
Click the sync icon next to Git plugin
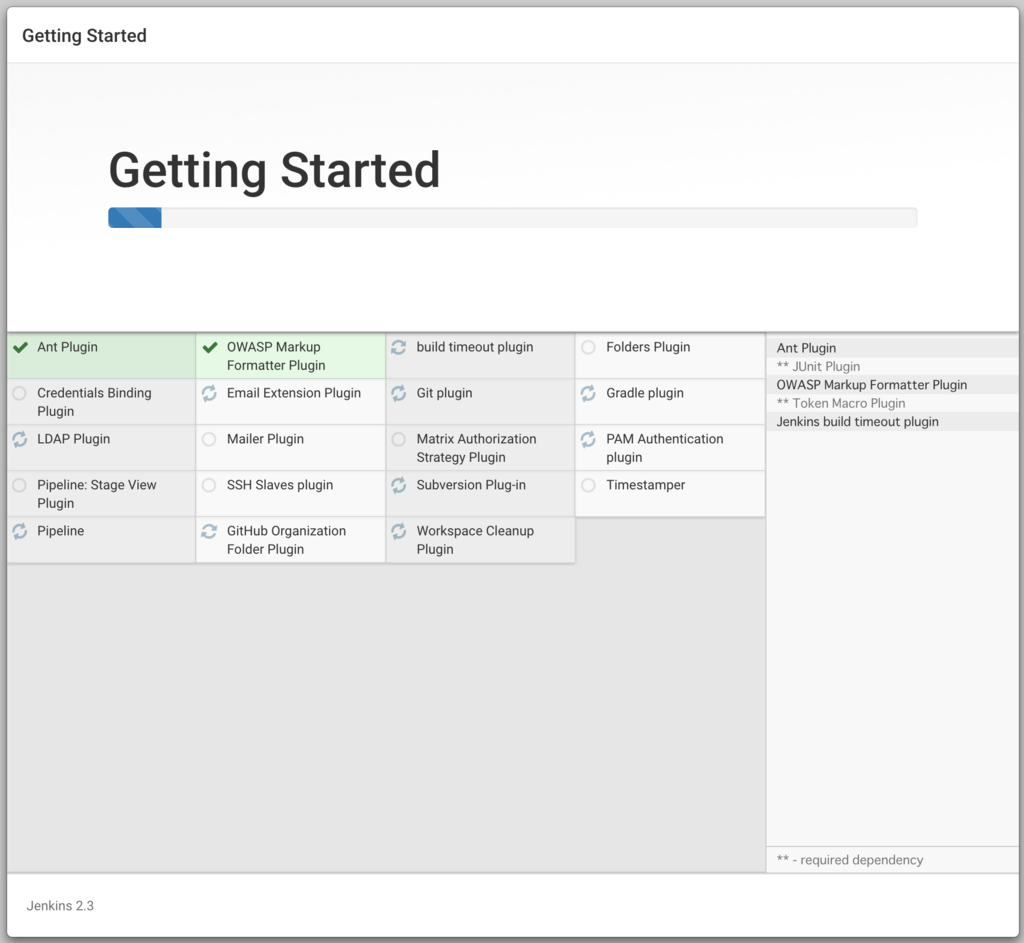coord(398,393)
